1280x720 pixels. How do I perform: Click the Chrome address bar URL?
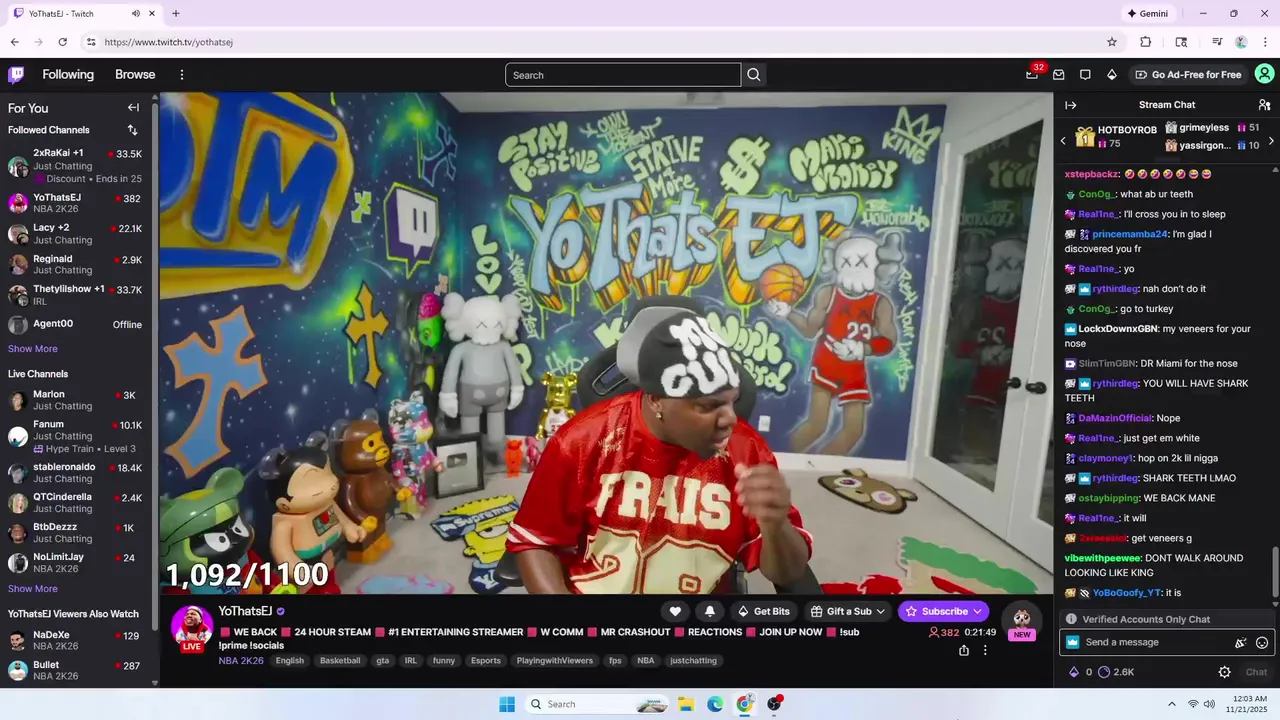(x=168, y=42)
